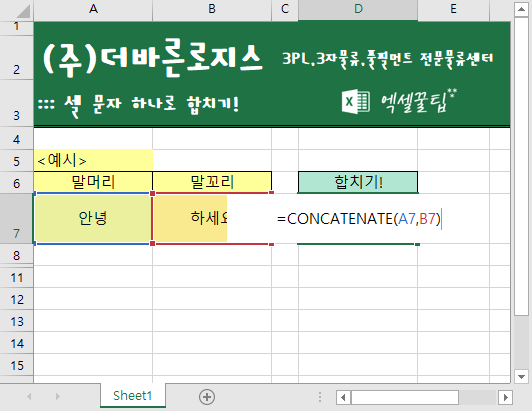
Task: Select row 4 header
Action: pos(16,139)
